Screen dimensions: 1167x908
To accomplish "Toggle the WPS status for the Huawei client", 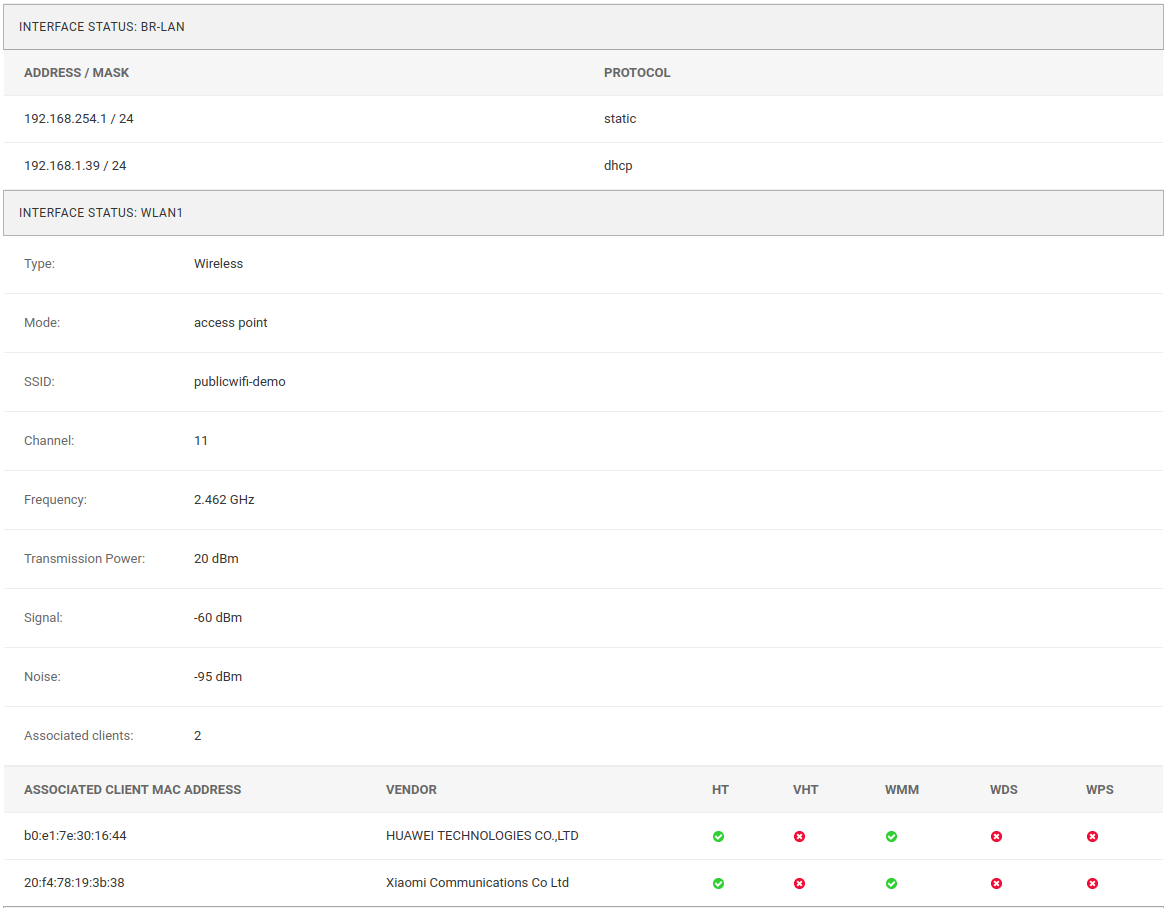I will 1092,836.
